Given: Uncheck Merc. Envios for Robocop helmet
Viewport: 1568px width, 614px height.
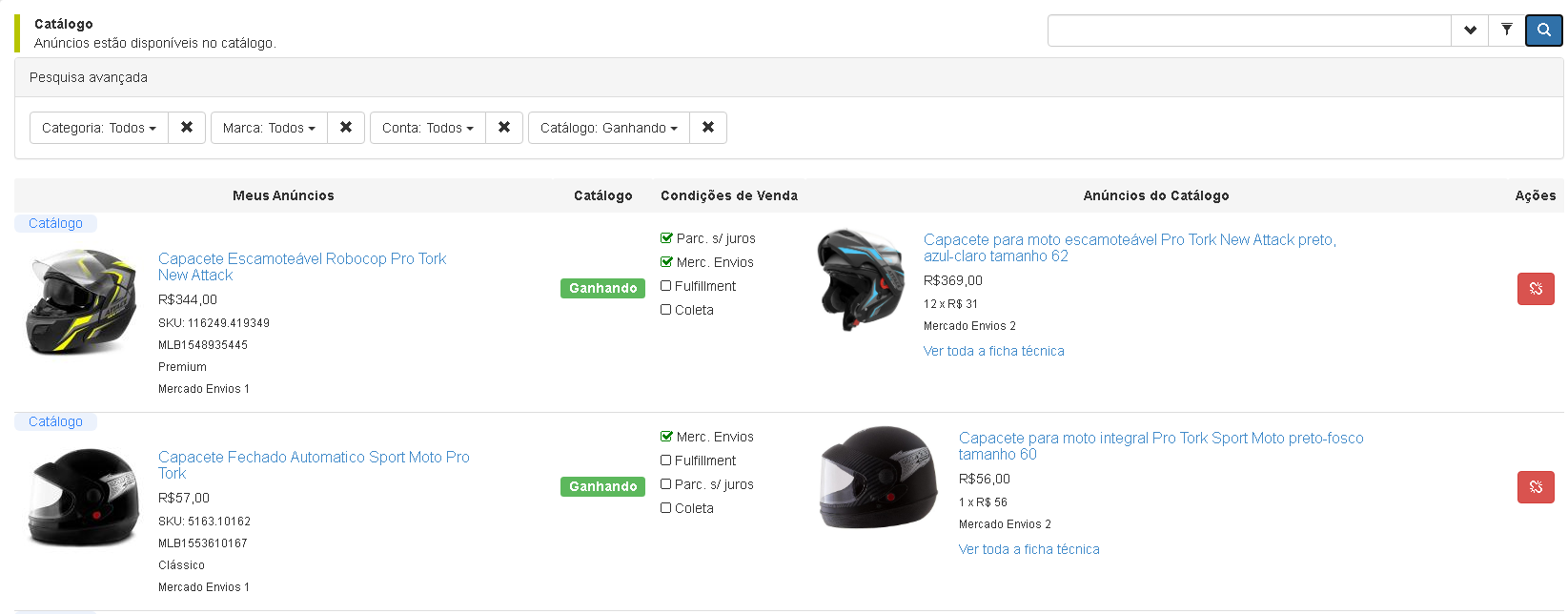Looking at the screenshot, I should 666,261.
